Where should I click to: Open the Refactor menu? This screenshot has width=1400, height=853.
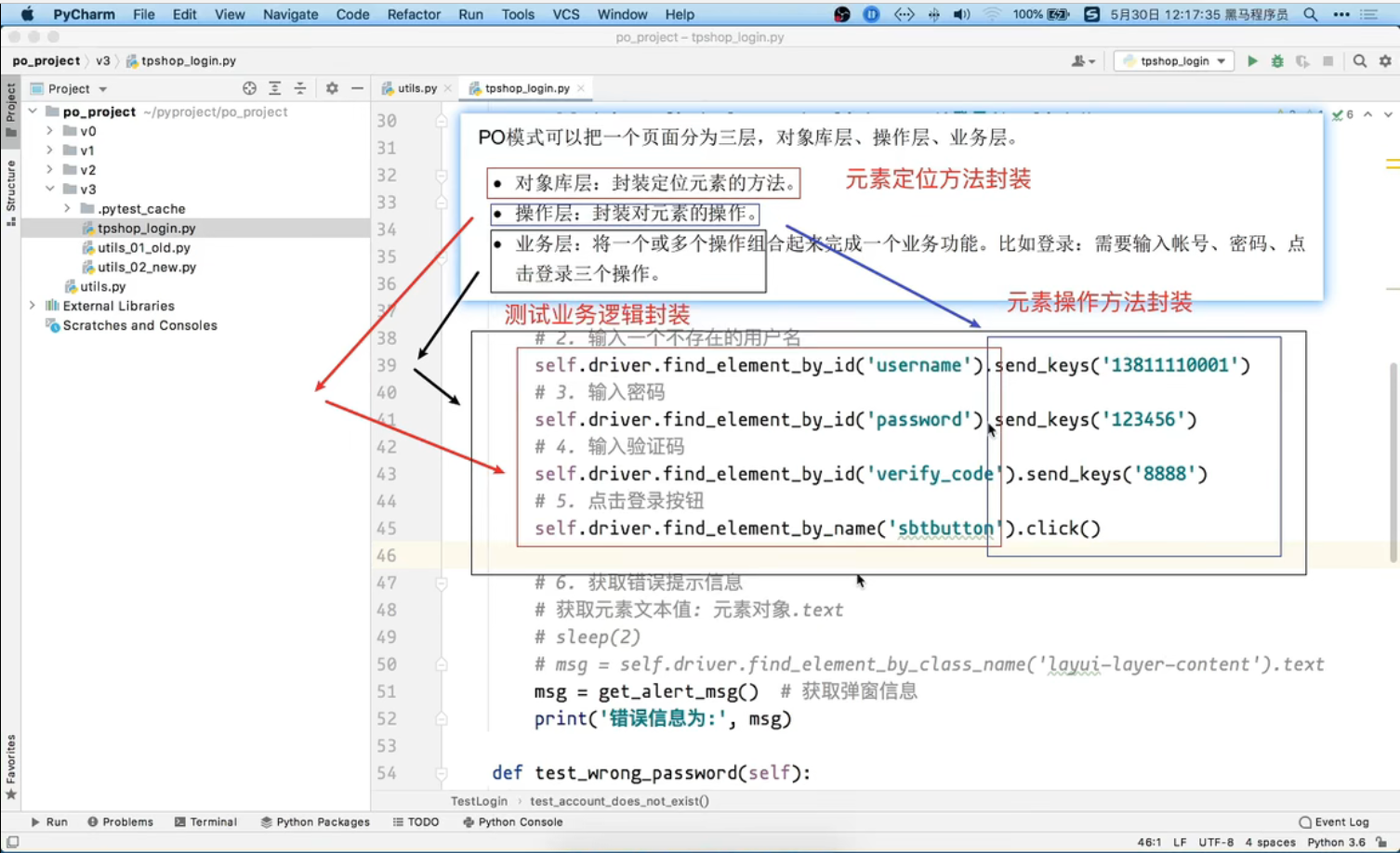(414, 14)
